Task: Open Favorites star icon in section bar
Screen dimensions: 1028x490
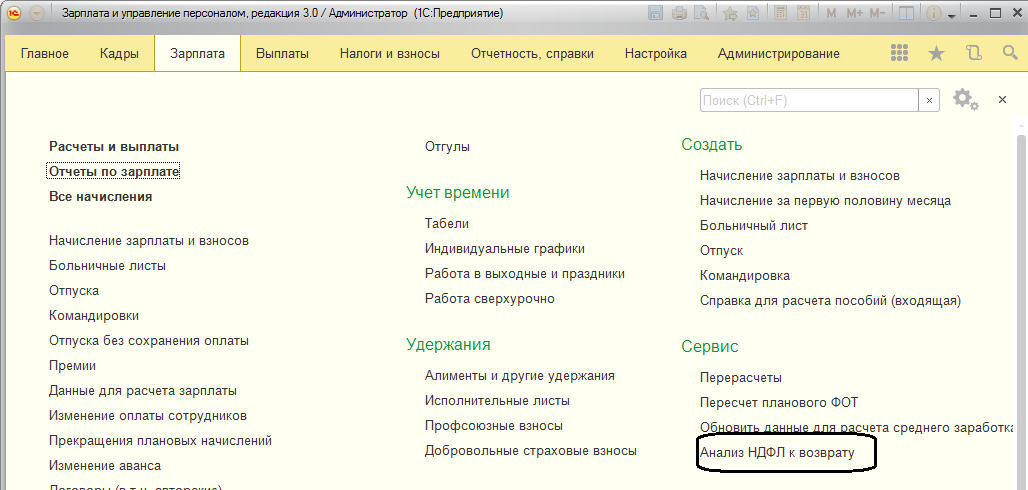Action: [x=936, y=53]
